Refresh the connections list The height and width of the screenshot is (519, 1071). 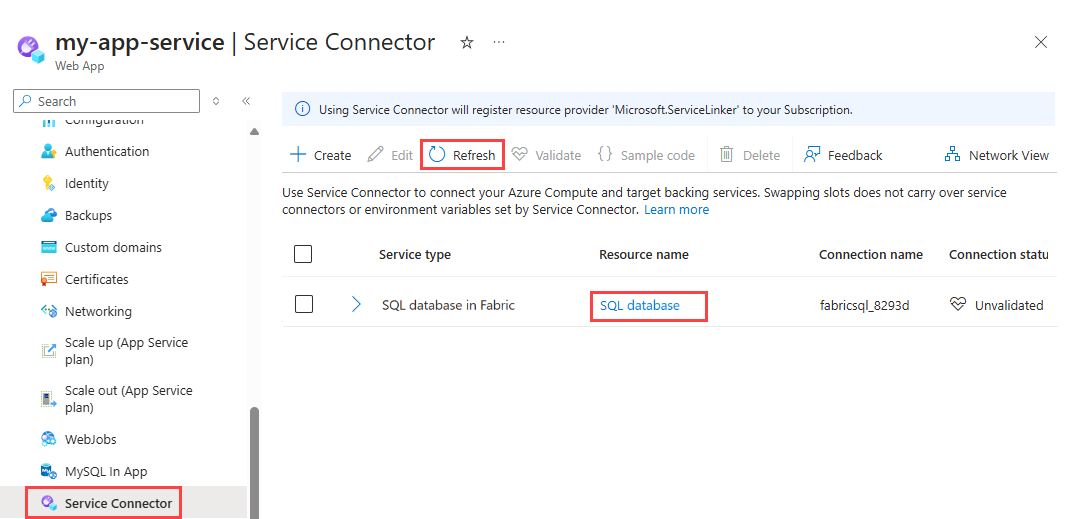coord(462,155)
